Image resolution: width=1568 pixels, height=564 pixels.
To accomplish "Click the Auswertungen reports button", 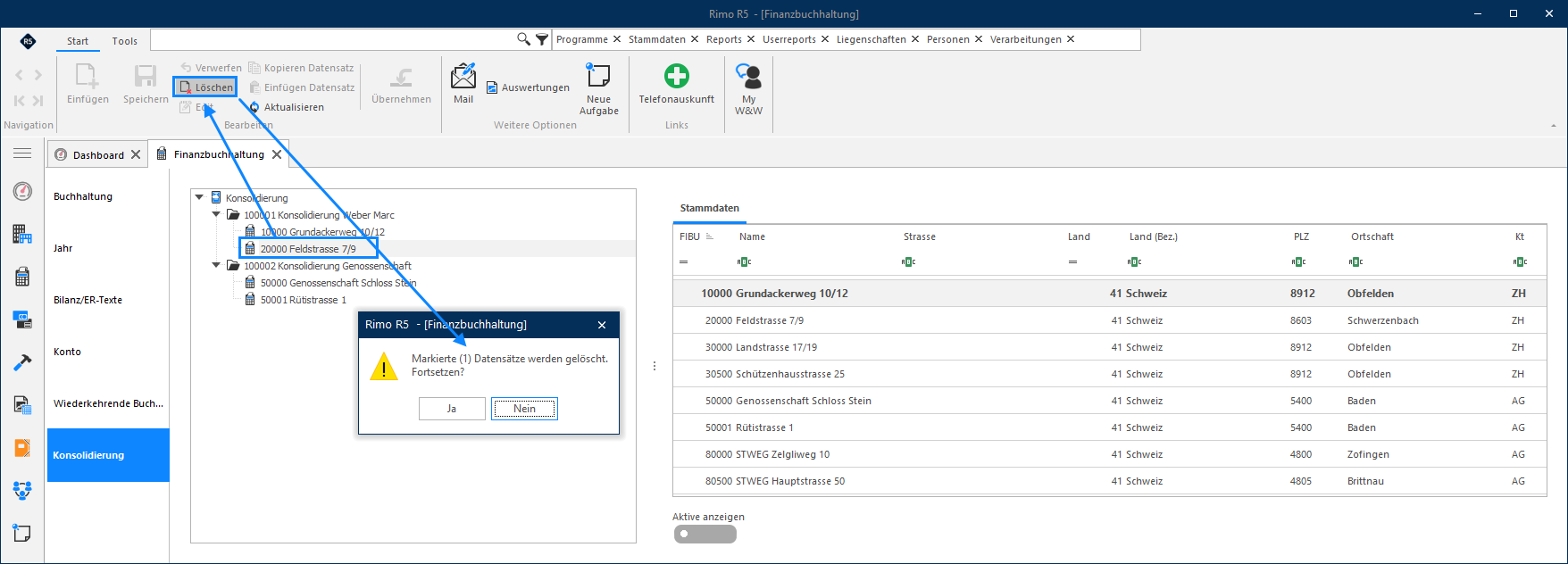I will tap(528, 87).
